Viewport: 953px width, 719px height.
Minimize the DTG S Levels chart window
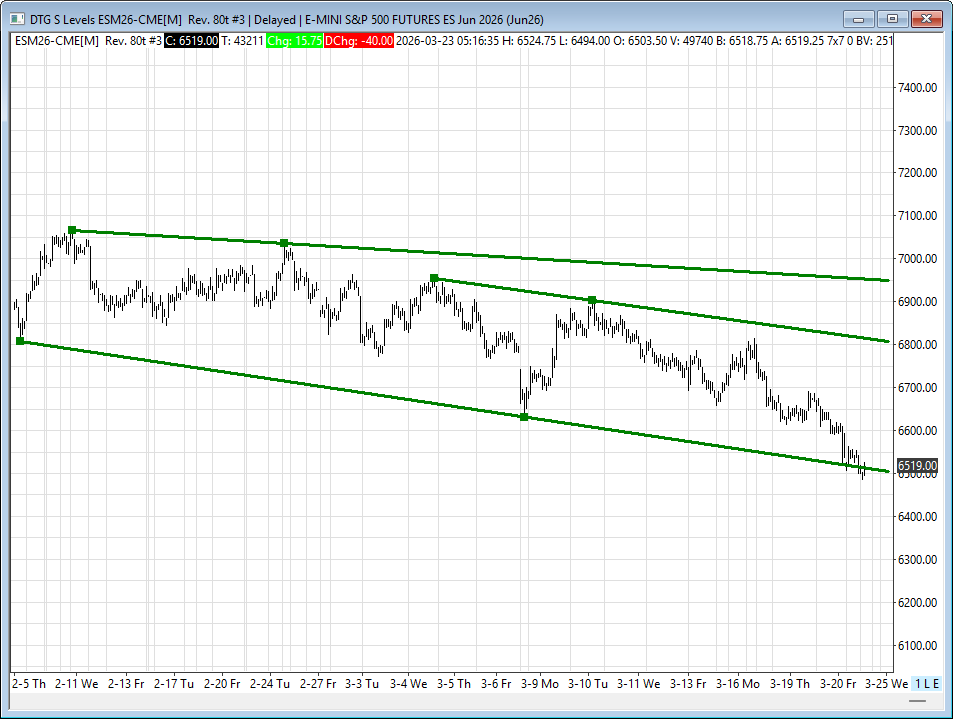pyautogui.click(x=859, y=19)
